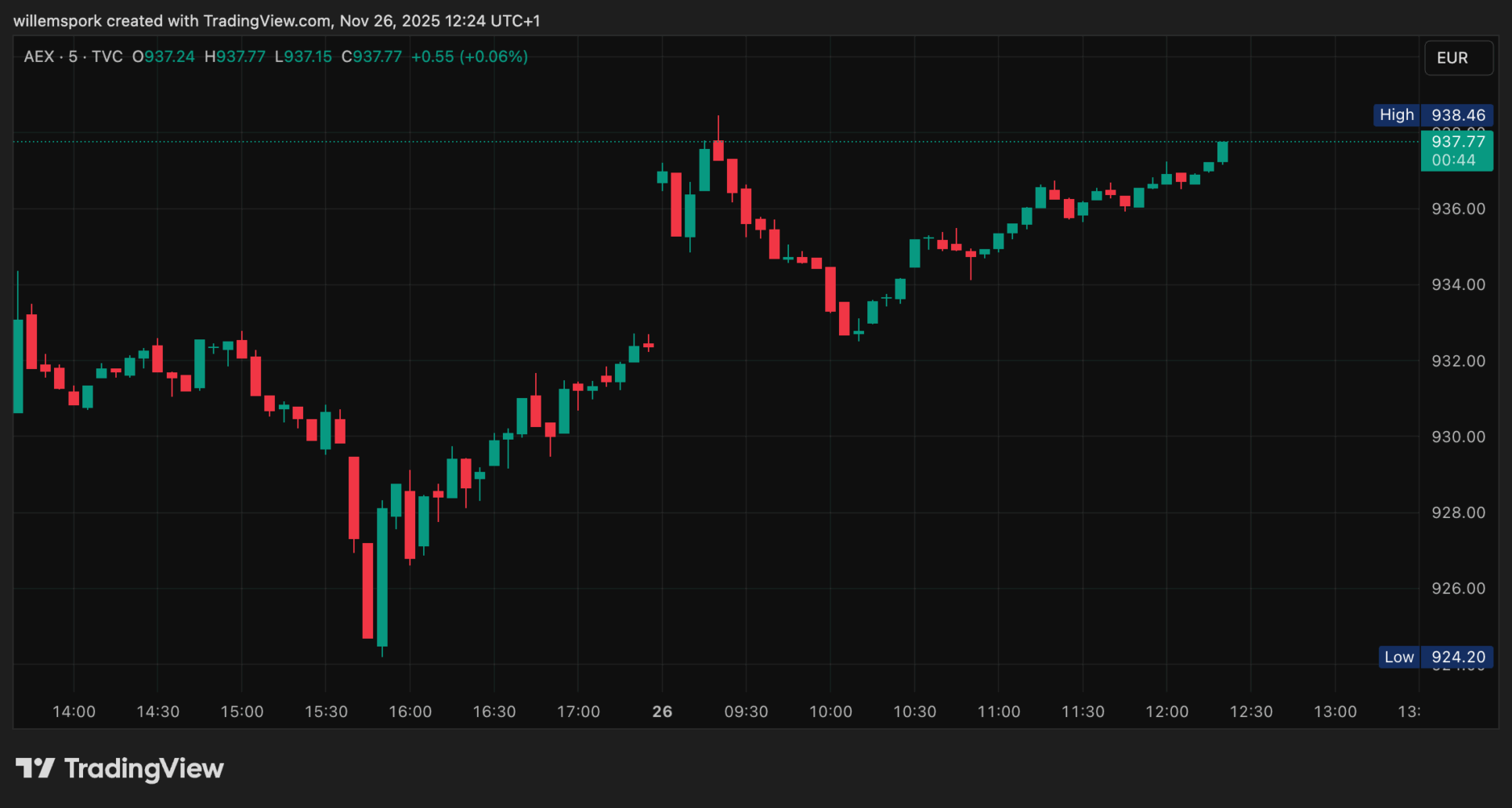Click the date marker 26 on time axis

coord(662,712)
